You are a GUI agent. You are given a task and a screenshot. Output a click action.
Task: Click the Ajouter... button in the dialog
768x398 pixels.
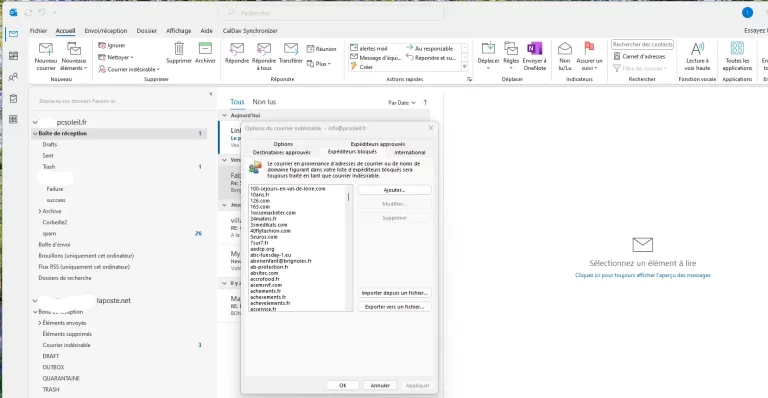pyautogui.click(x=394, y=190)
